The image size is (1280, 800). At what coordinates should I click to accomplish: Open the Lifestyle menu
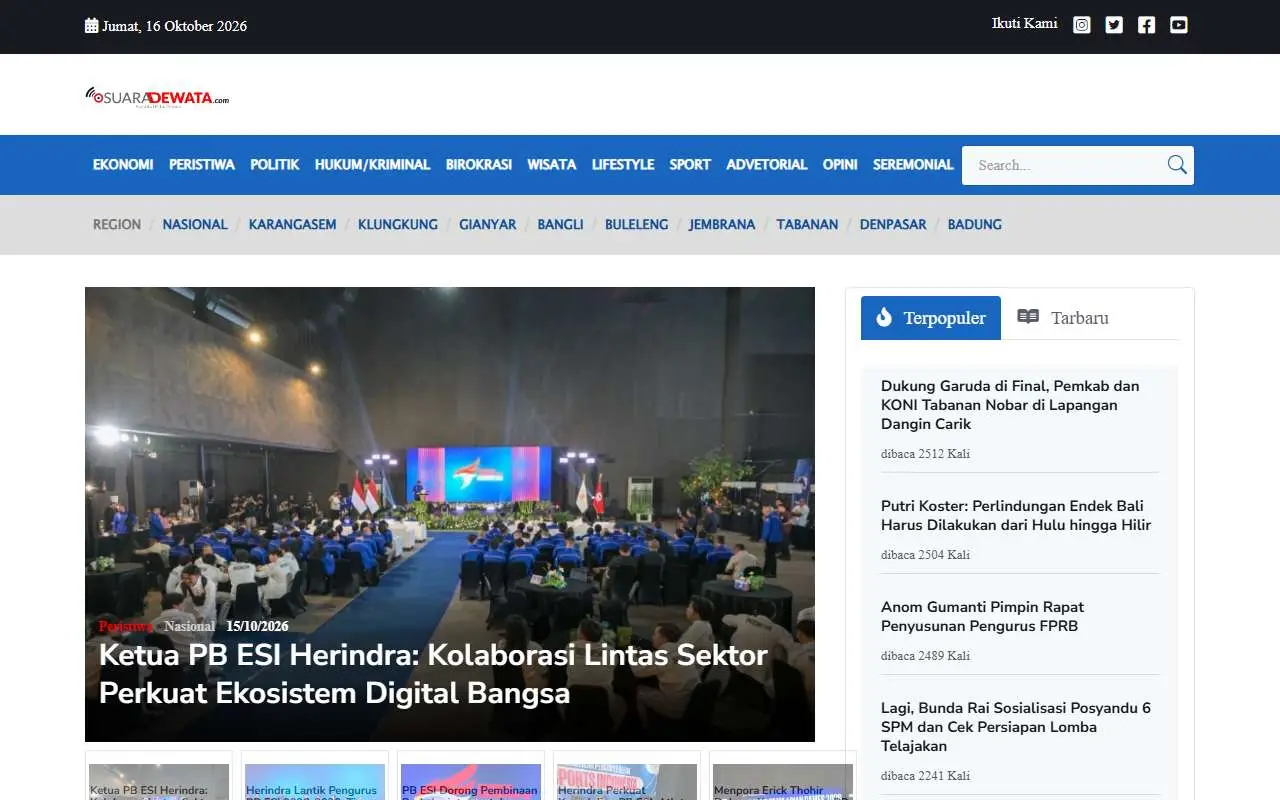point(623,165)
